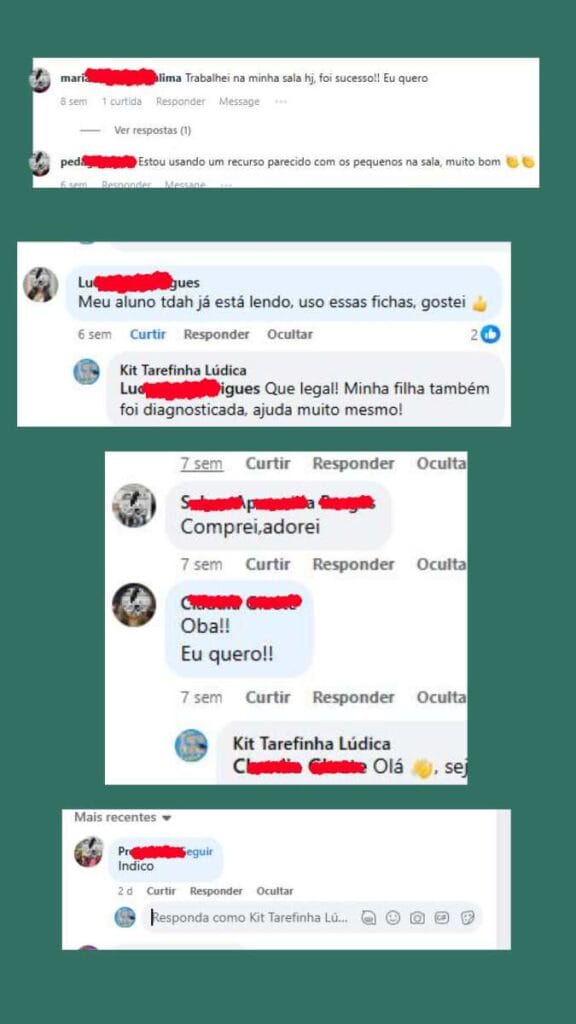576x1024 pixels.
Task: Click Seguir link next to 'Indico' commenter
Action: tap(199, 852)
